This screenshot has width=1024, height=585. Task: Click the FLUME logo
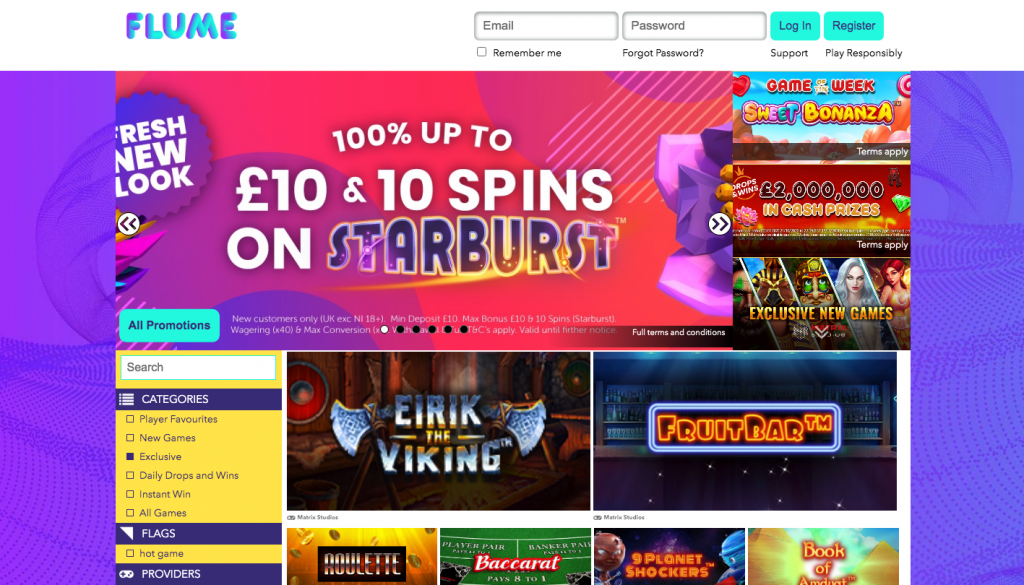tap(181, 26)
